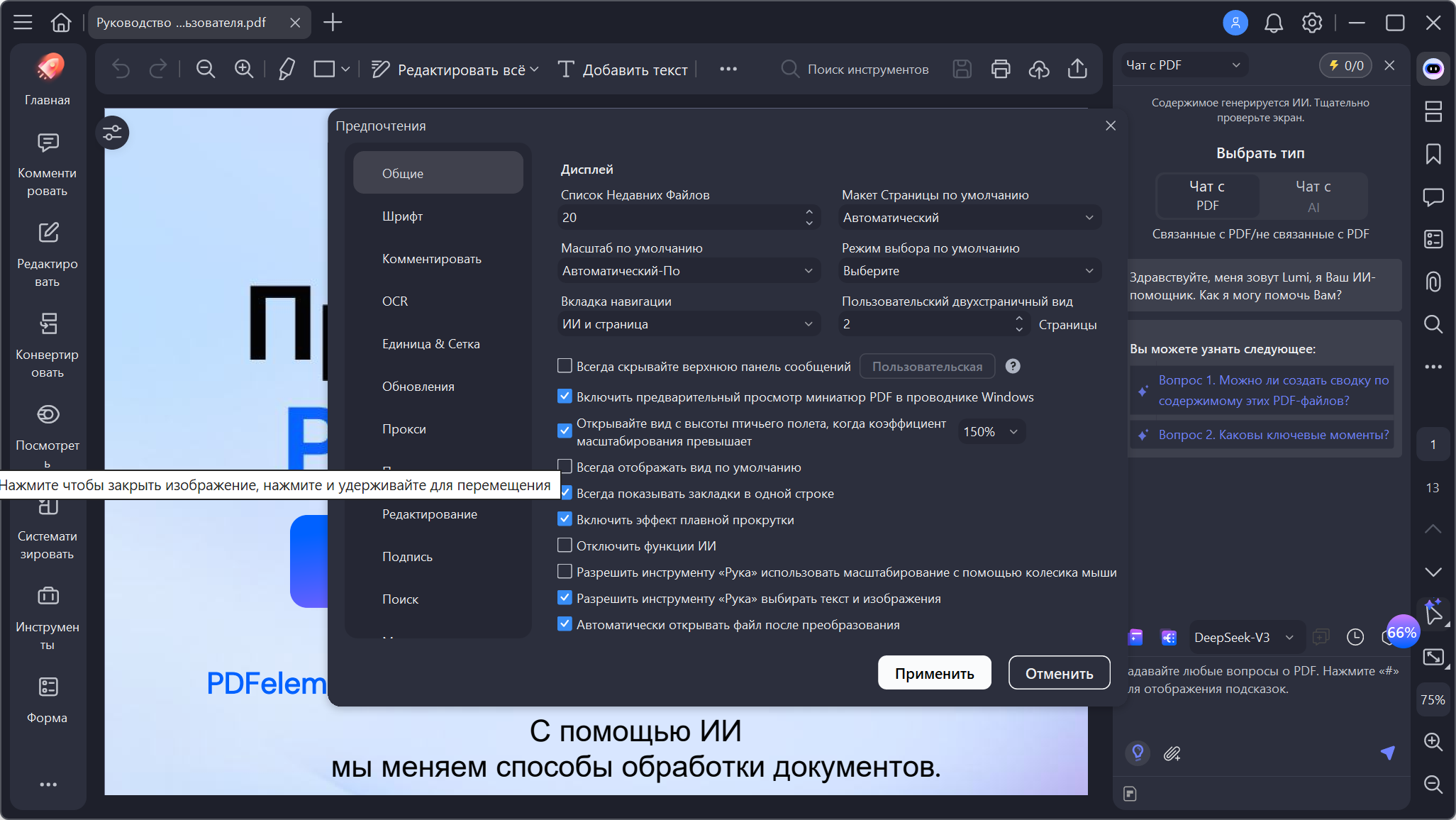Click the zoom out magnifier in toolbar
This screenshot has height=820, width=1456.
click(206, 69)
